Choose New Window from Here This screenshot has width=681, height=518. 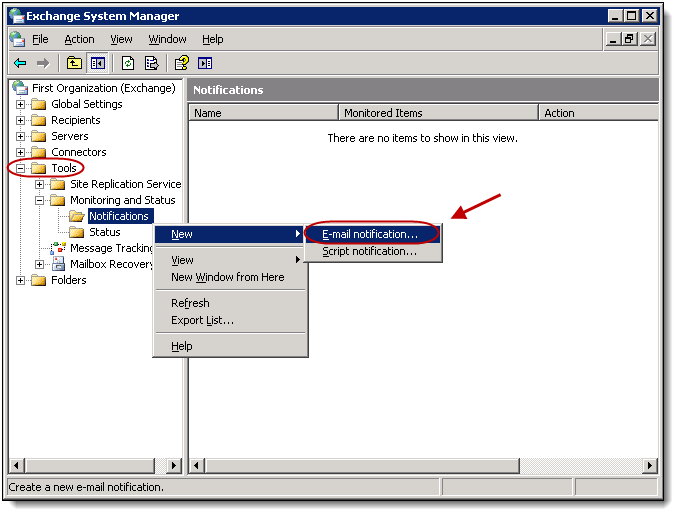pyautogui.click(x=230, y=277)
